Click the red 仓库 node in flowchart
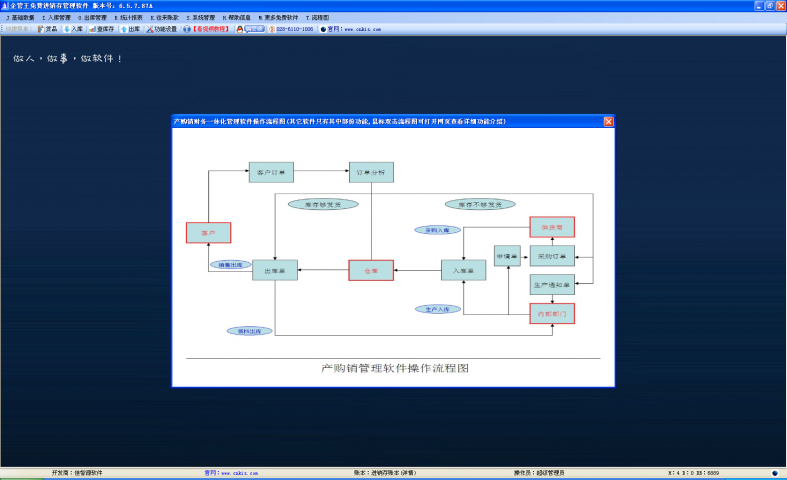Image resolution: width=787 pixels, height=480 pixels. [371, 270]
